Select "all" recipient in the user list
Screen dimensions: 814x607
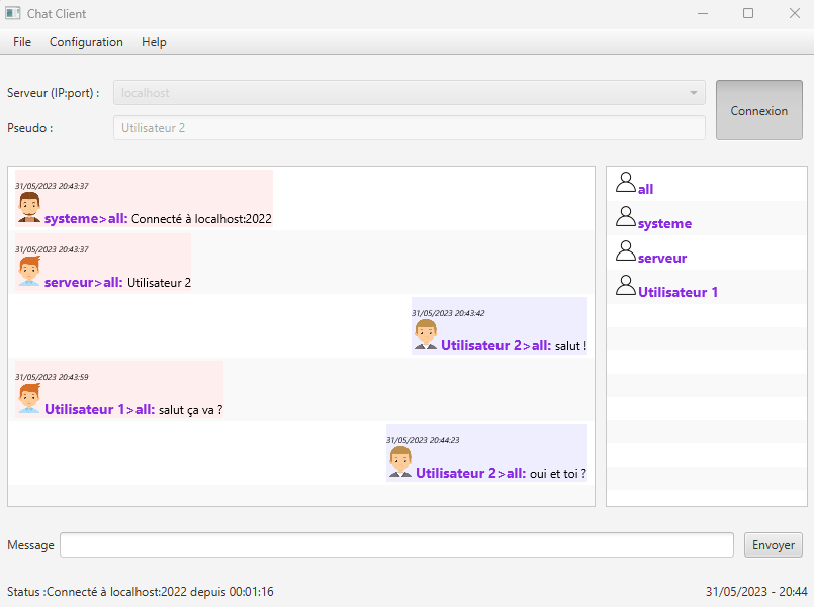click(646, 189)
